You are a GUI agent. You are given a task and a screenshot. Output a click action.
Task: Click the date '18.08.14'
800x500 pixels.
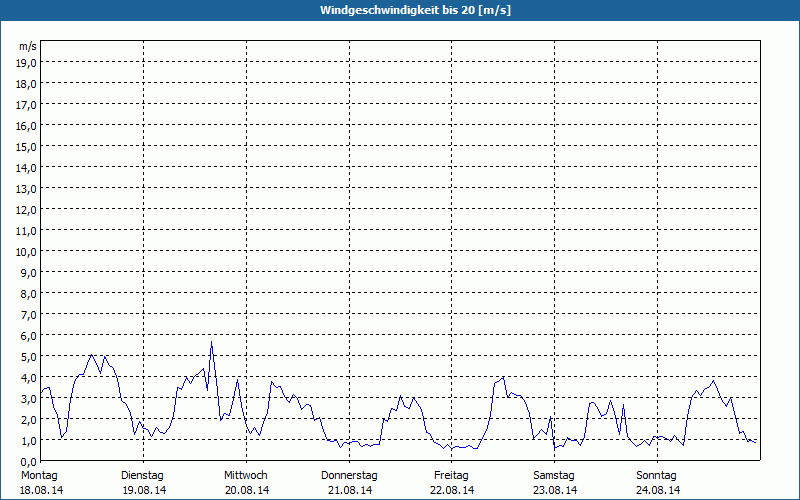[41, 490]
